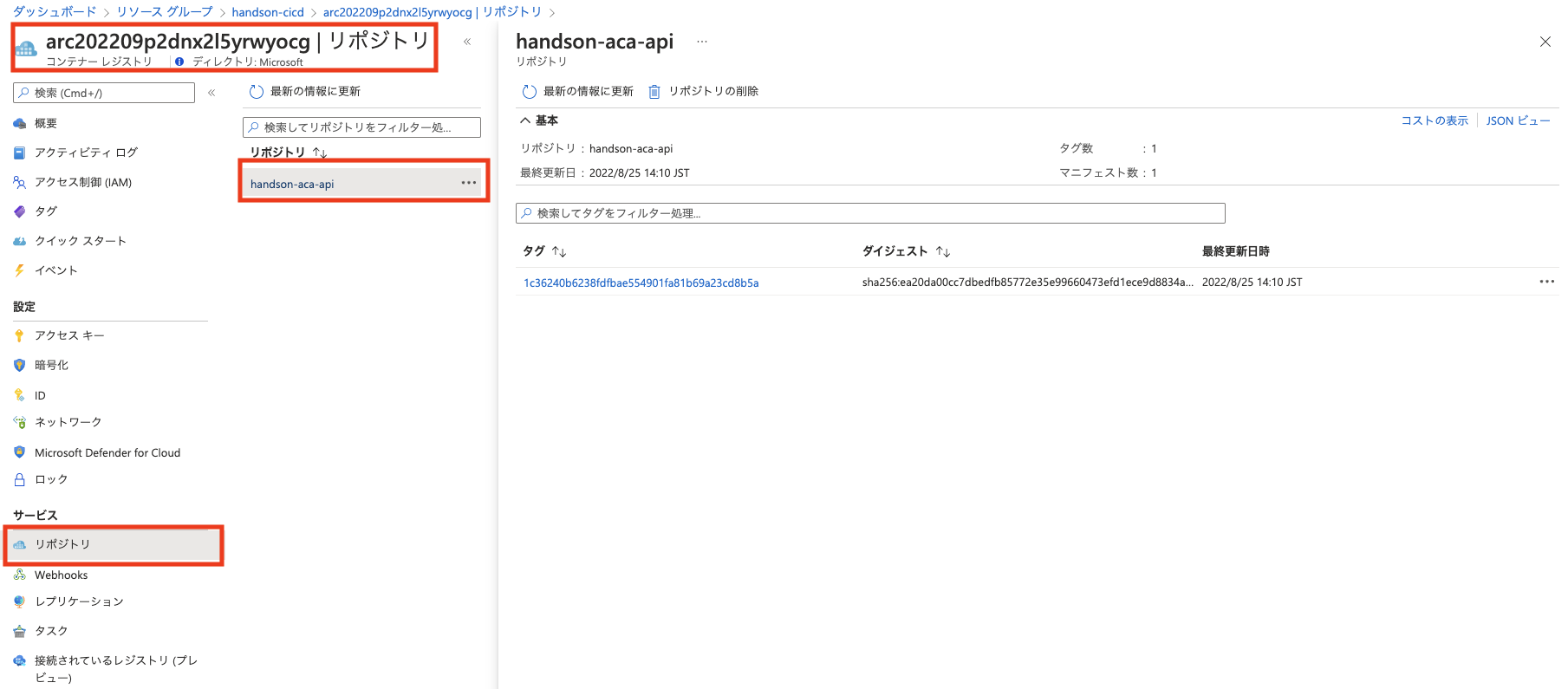The width and height of the screenshot is (1568, 689).
Task: Open the コストの表示 link
Action: coord(1435,120)
